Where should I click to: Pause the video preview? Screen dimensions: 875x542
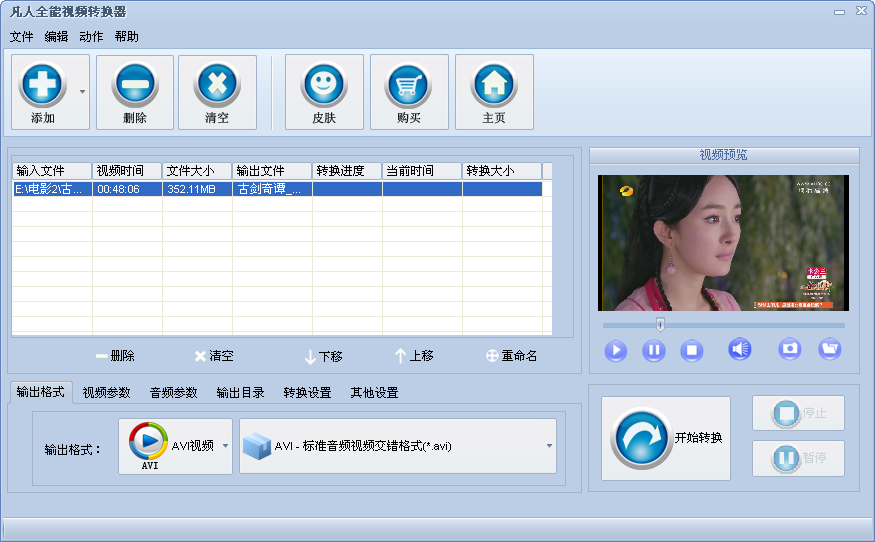(653, 351)
